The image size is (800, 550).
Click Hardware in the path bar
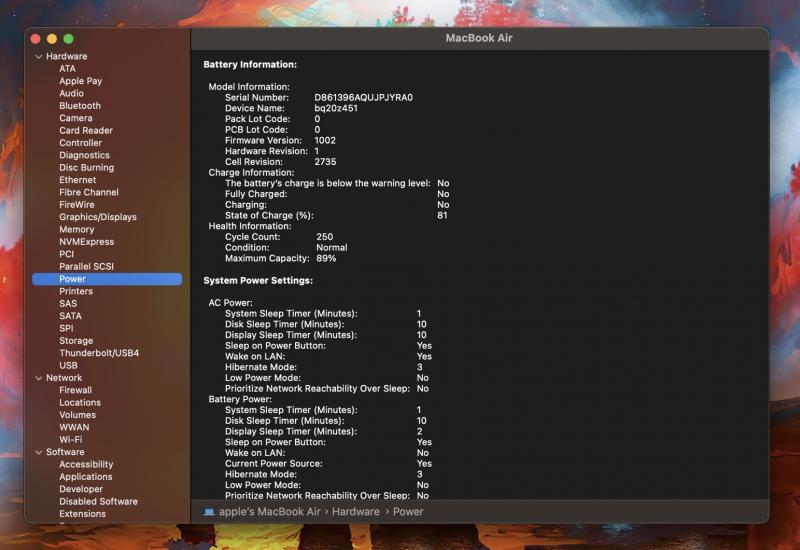click(x=356, y=512)
